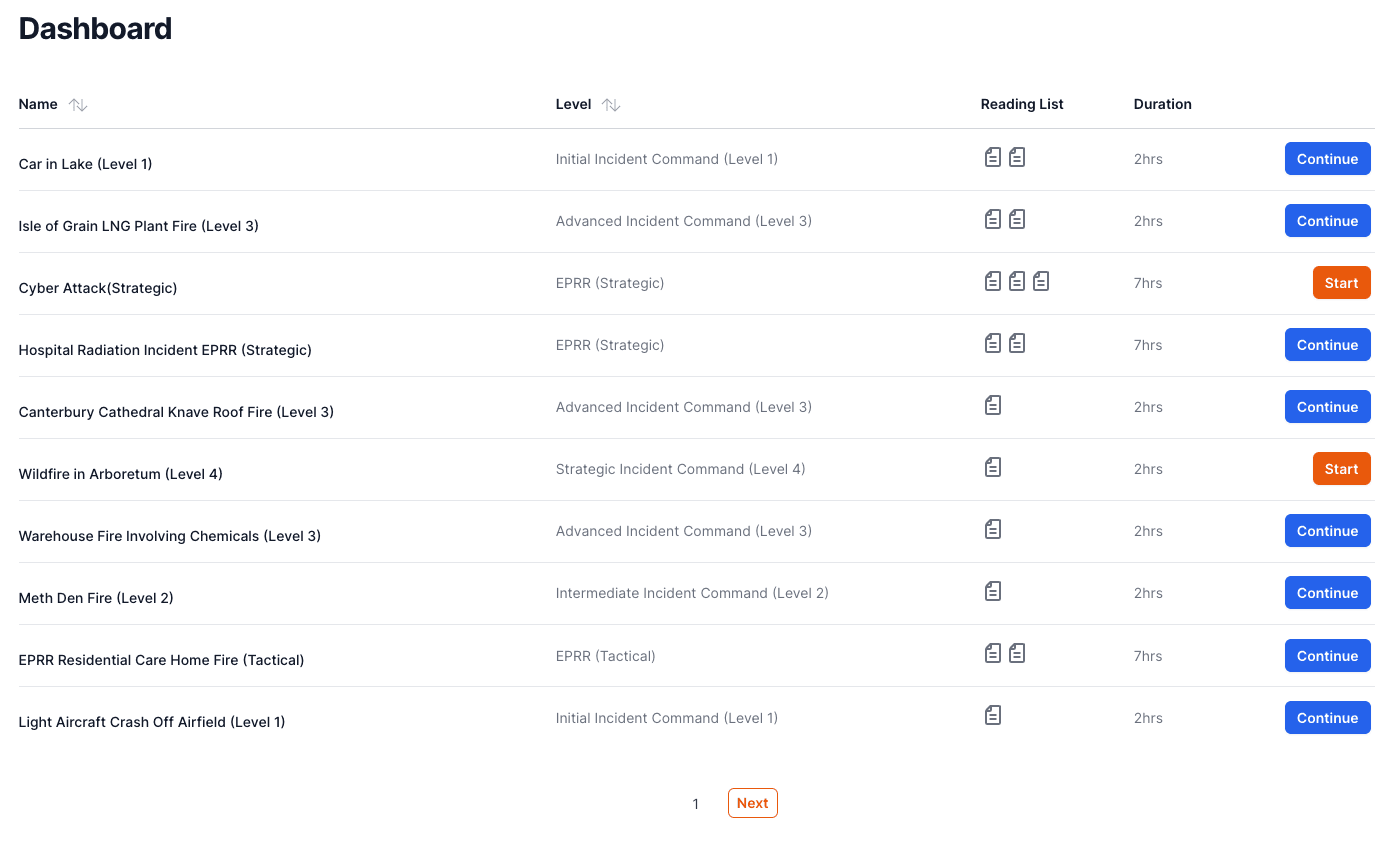Open reading document for Canterbury Cathedral fire
The width and height of the screenshot is (1400, 859).
[993, 405]
